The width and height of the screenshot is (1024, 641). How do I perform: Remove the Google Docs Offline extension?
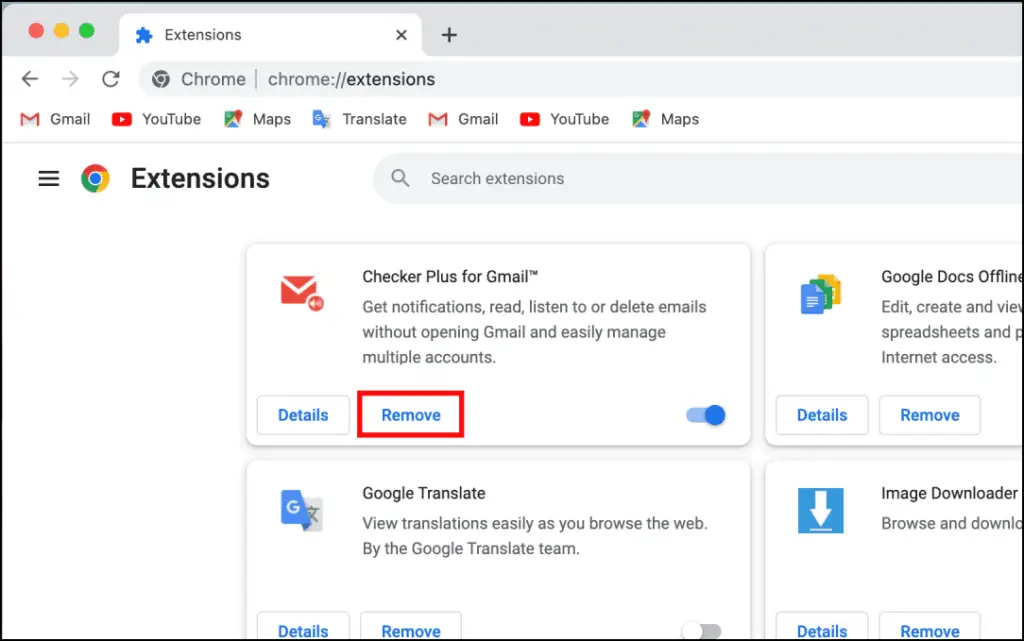pyautogui.click(x=930, y=415)
